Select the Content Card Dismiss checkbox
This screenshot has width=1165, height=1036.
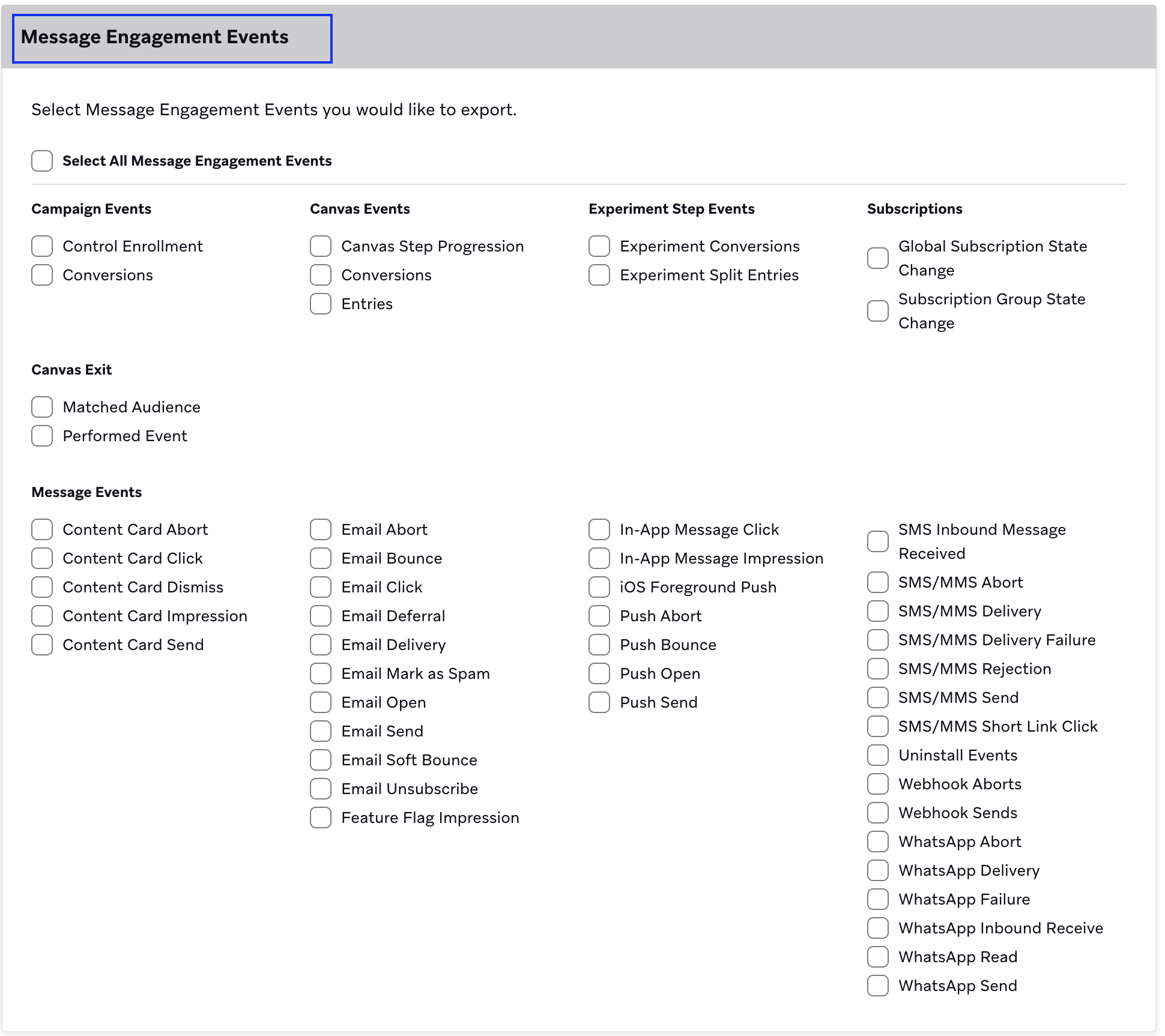coord(42,587)
